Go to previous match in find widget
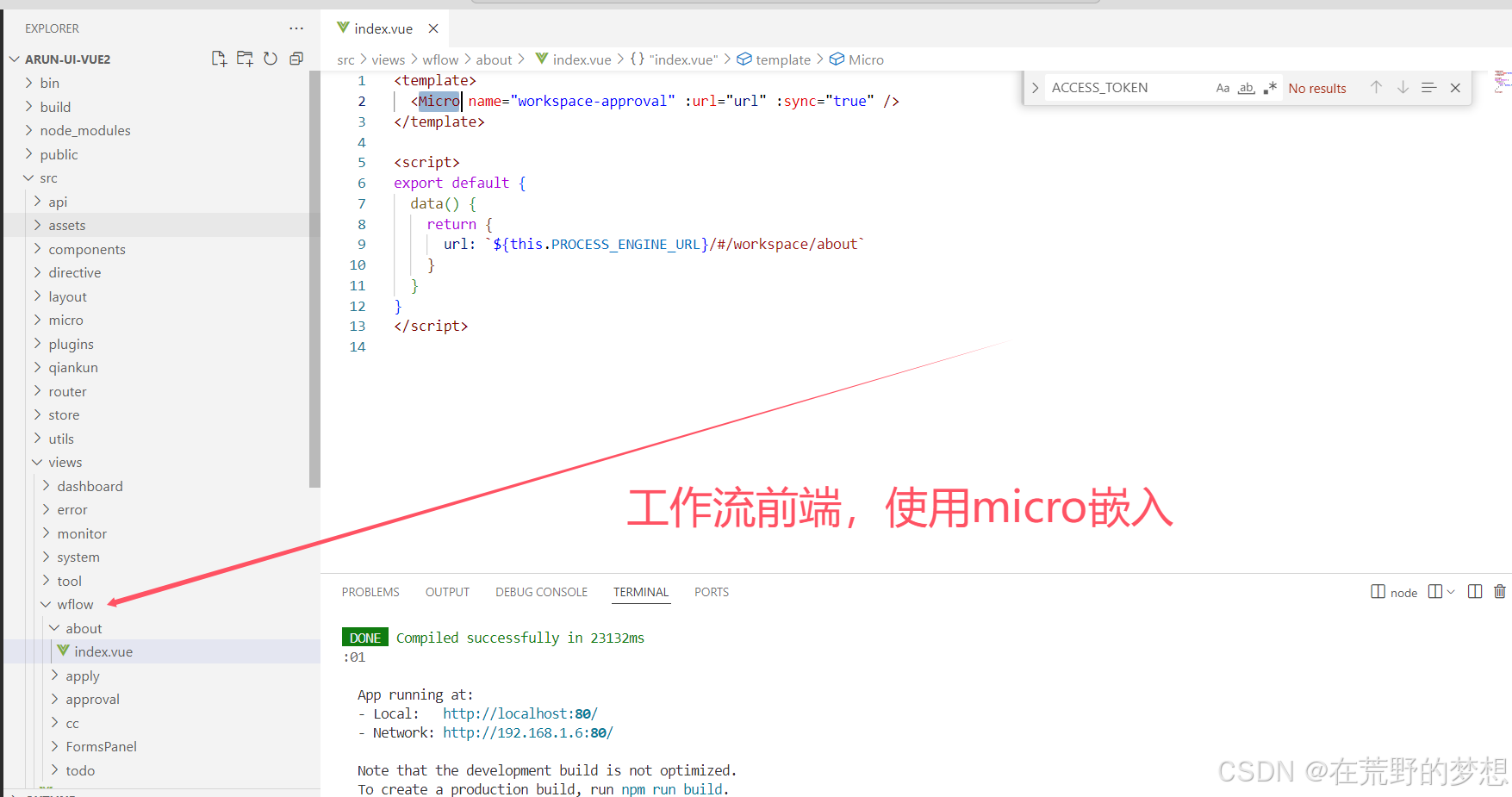Image resolution: width=1512 pixels, height=797 pixels. (x=1377, y=87)
